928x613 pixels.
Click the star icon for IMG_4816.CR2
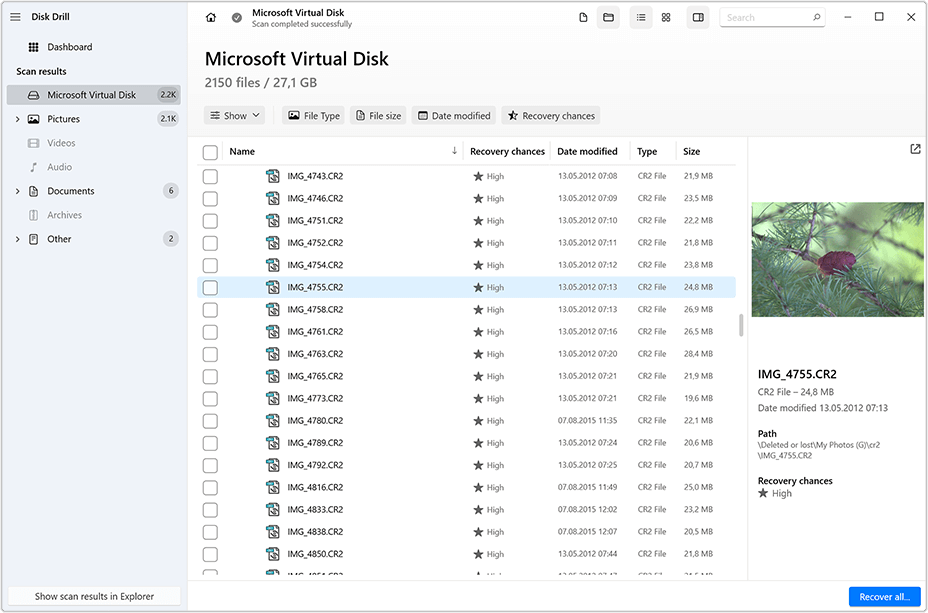coord(478,488)
